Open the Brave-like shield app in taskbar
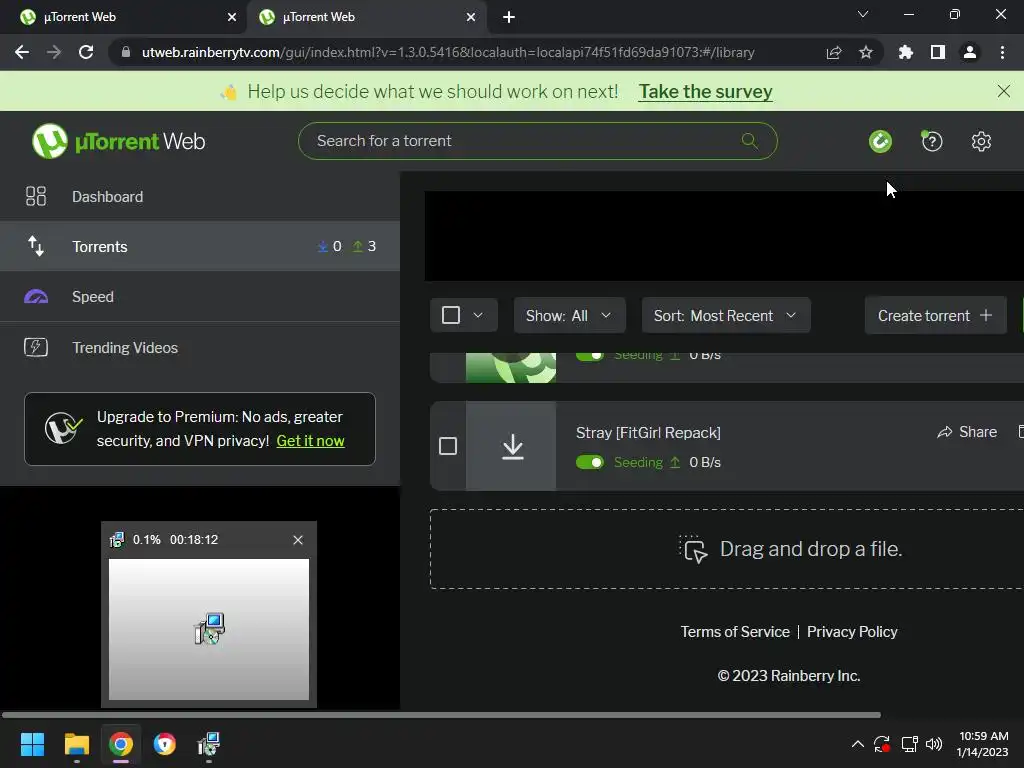The height and width of the screenshot is (768, 1024). (165, 743)
